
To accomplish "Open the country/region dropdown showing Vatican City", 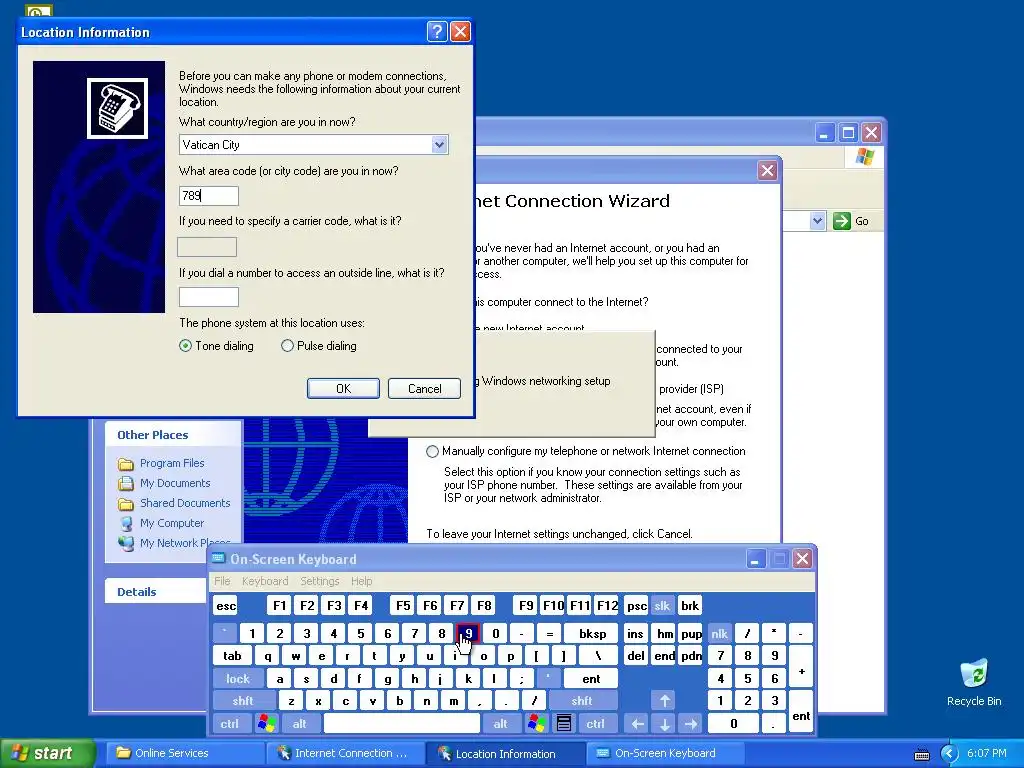I will [x=440, y=144].
